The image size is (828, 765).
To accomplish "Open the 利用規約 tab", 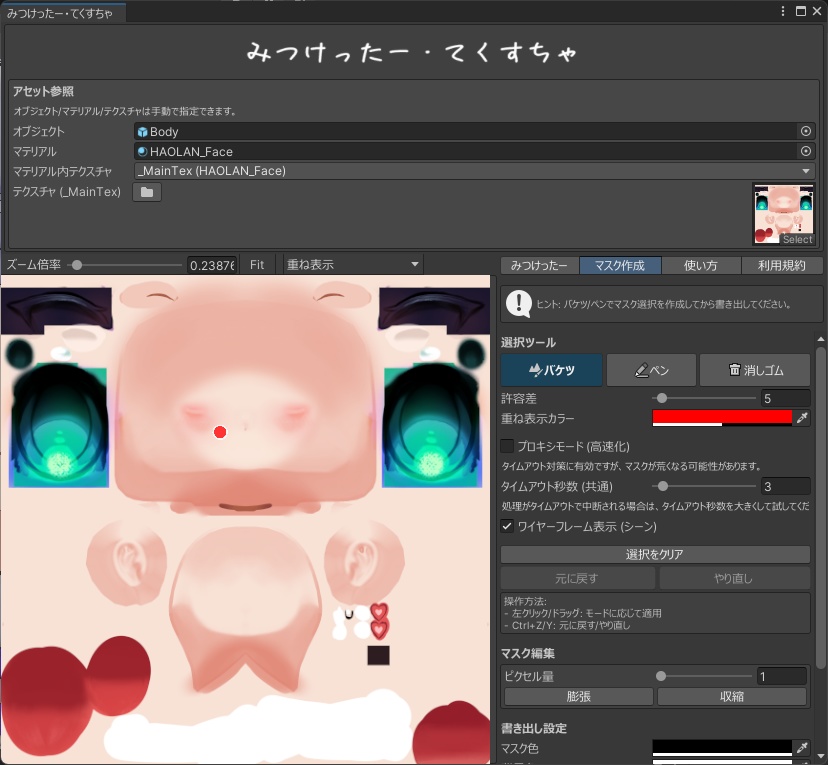I will click(785, 265).
